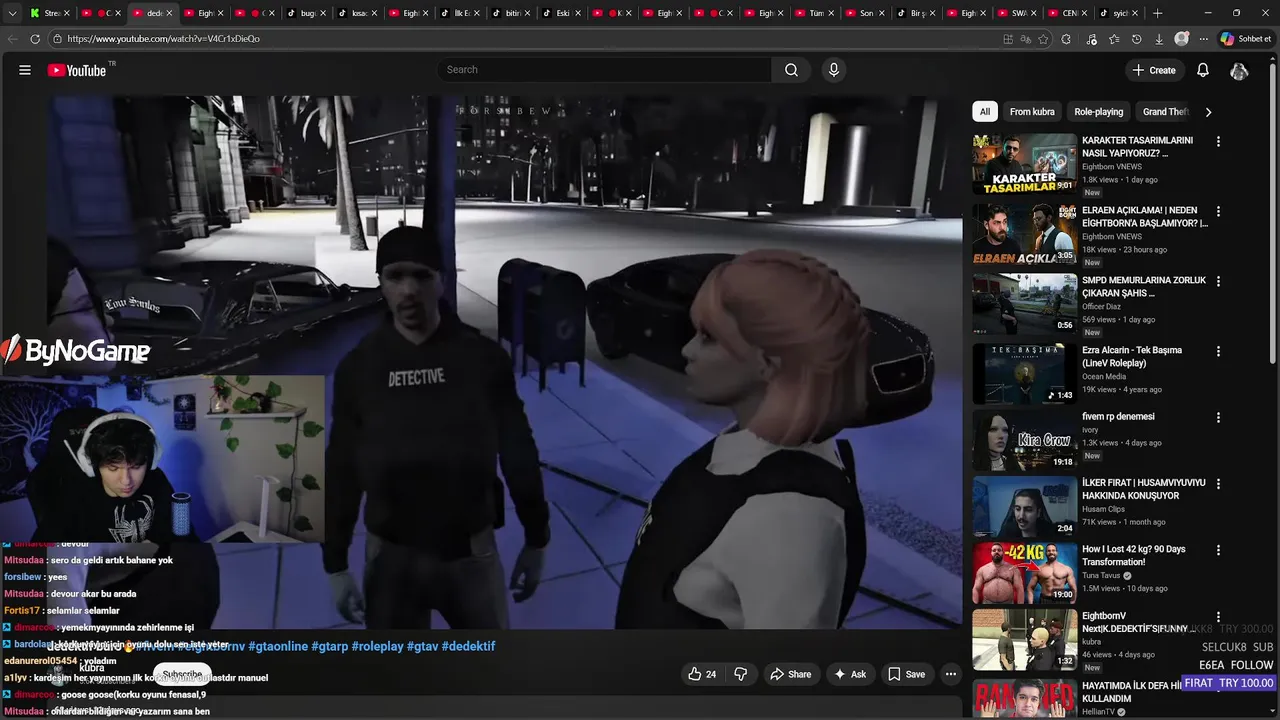Open menu for SMPD MEMURLARINA video

click(1218, 282)
